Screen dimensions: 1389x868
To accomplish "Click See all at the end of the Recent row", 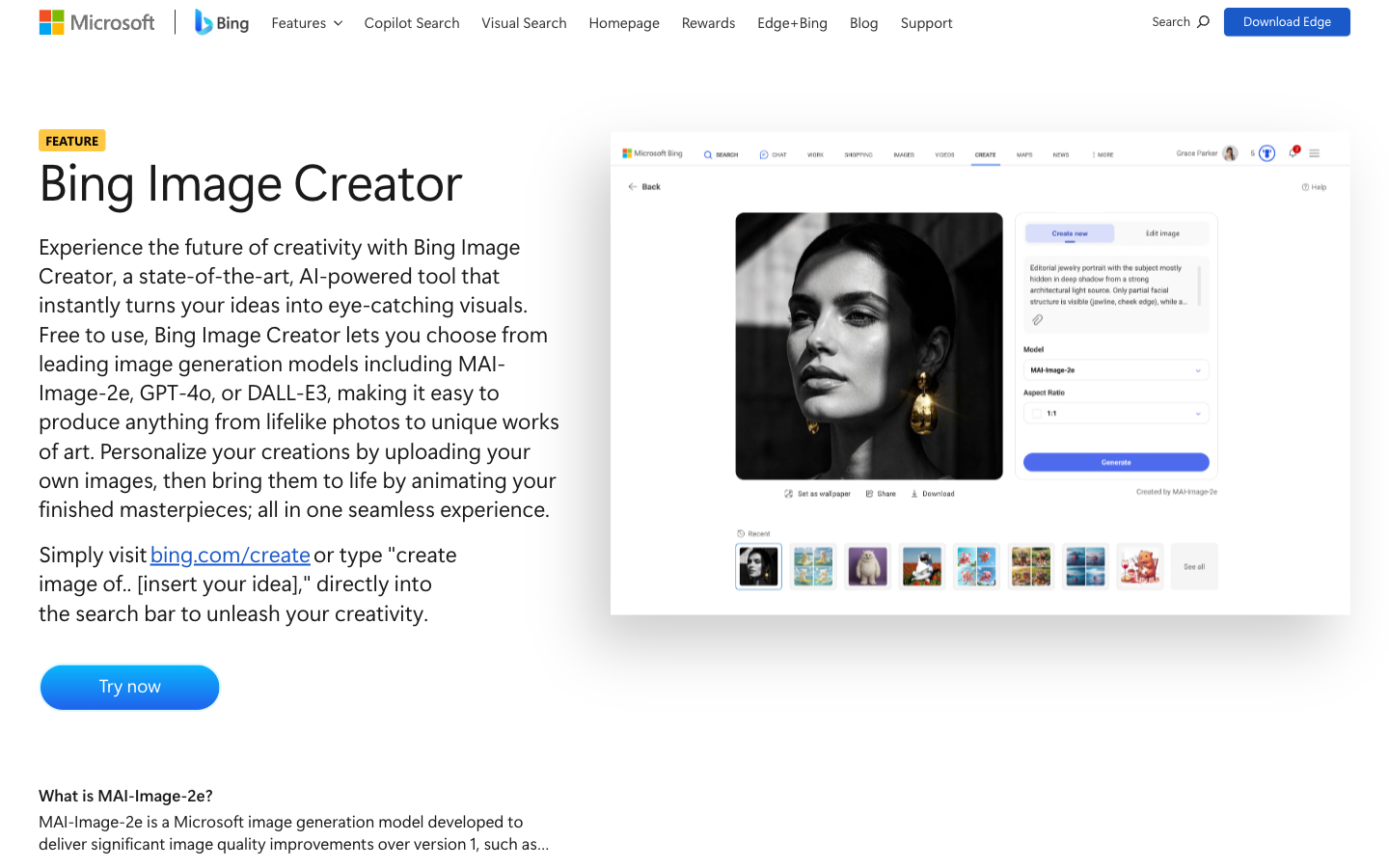I will (1194, 566).
